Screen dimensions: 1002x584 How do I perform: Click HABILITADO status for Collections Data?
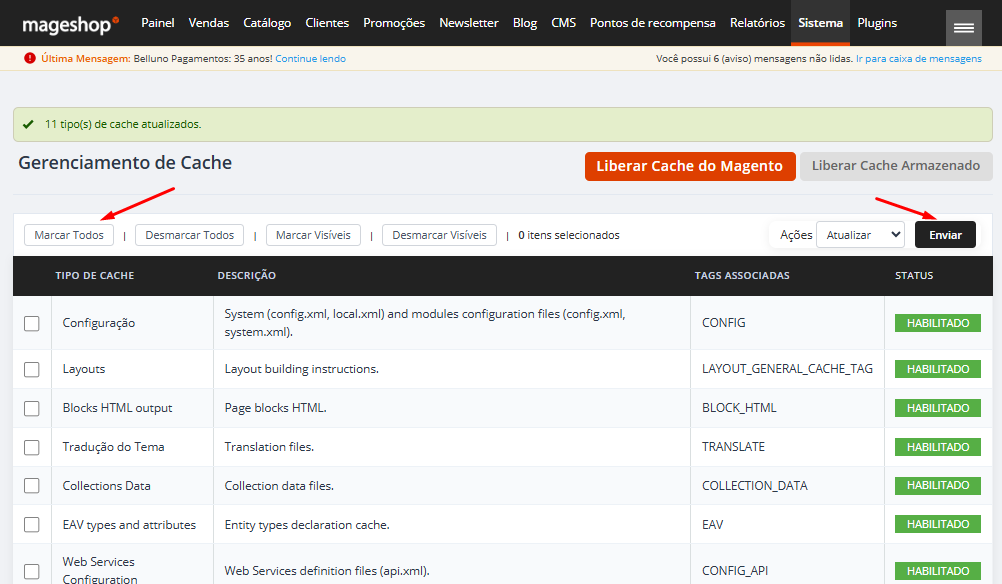pyautogui.click(x=937, y=486)
